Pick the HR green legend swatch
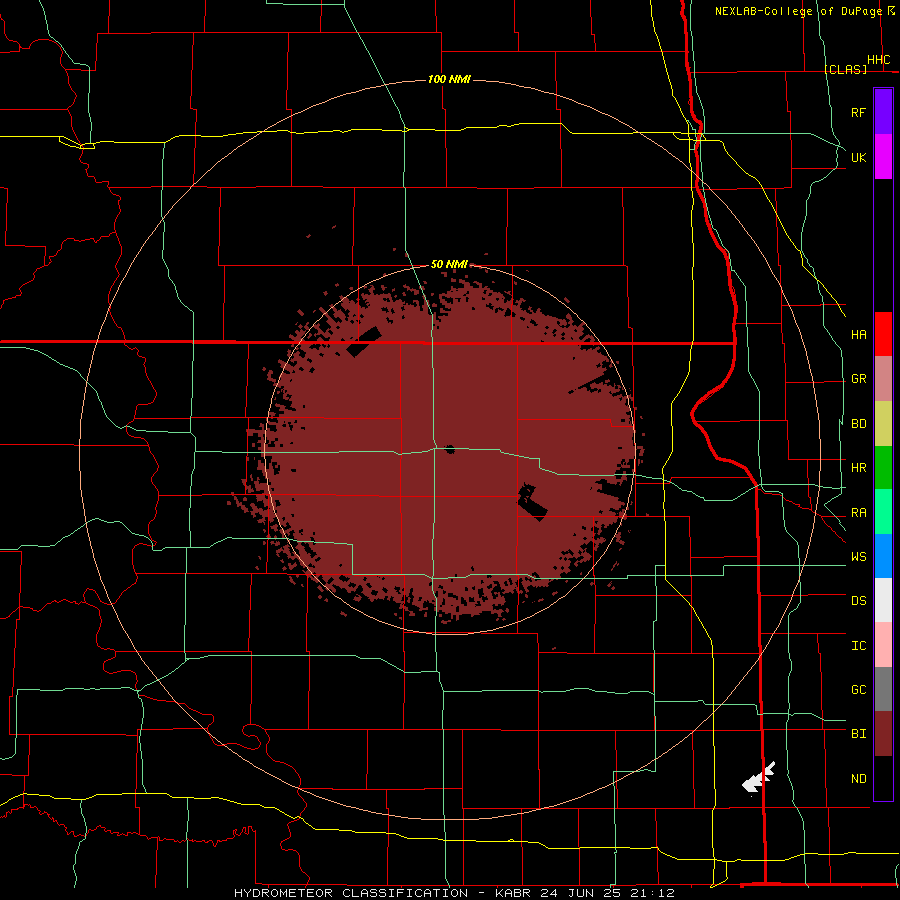Viewport: 900px width, 900px height. pyautogui.click(x=883, y=468)
